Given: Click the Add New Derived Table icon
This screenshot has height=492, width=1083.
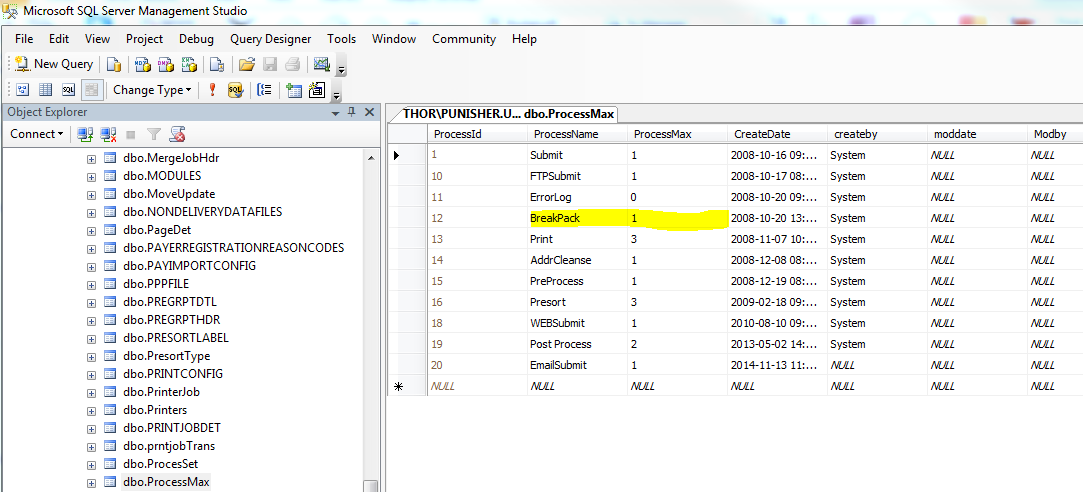Looking at the screenshot, I should [317, 90].
